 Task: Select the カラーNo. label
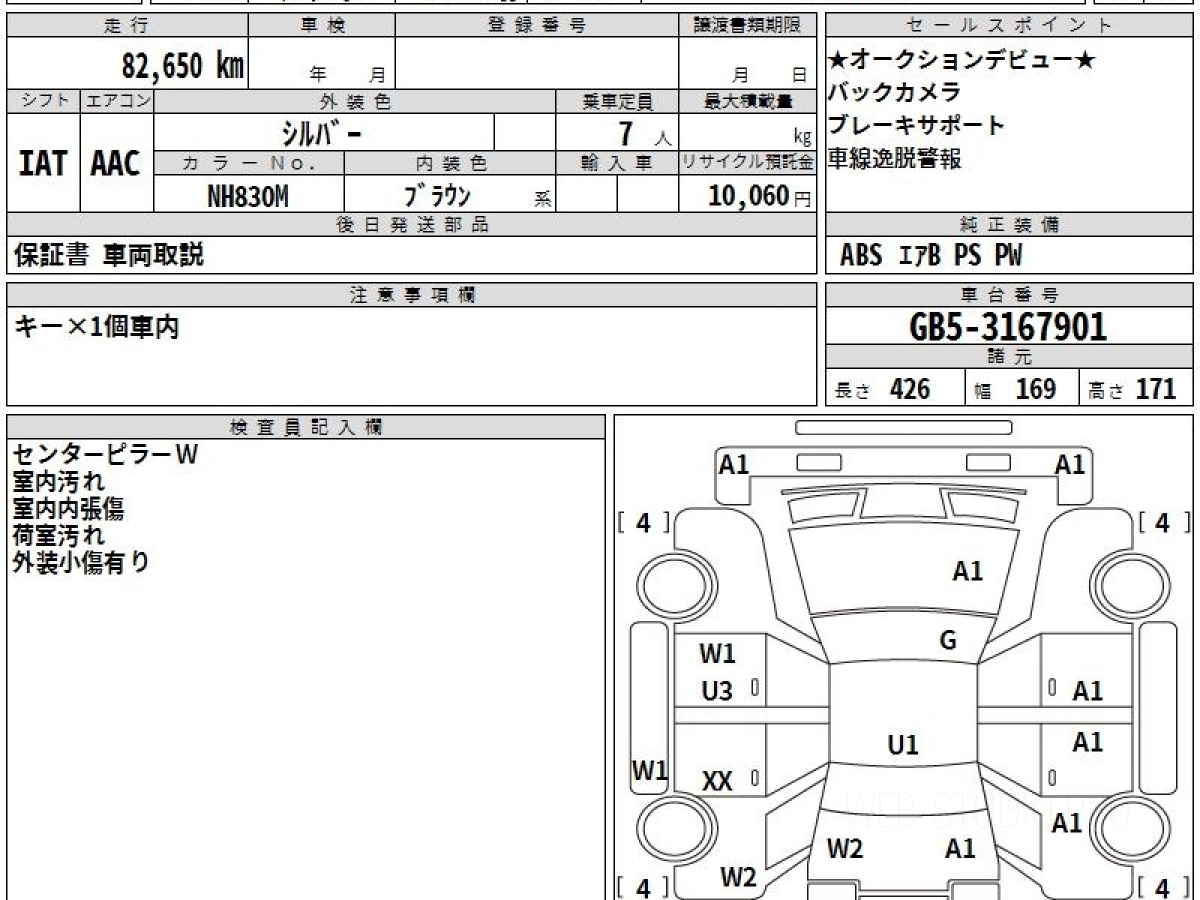[249, 163]
